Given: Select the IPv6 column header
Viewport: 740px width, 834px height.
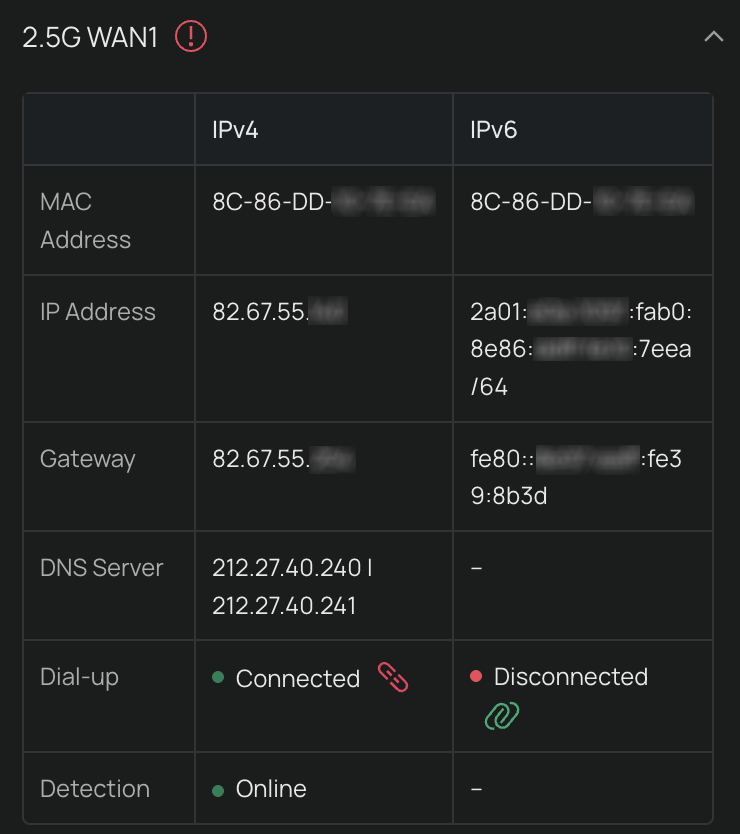Looking at the screenshot, I should 494,130.
